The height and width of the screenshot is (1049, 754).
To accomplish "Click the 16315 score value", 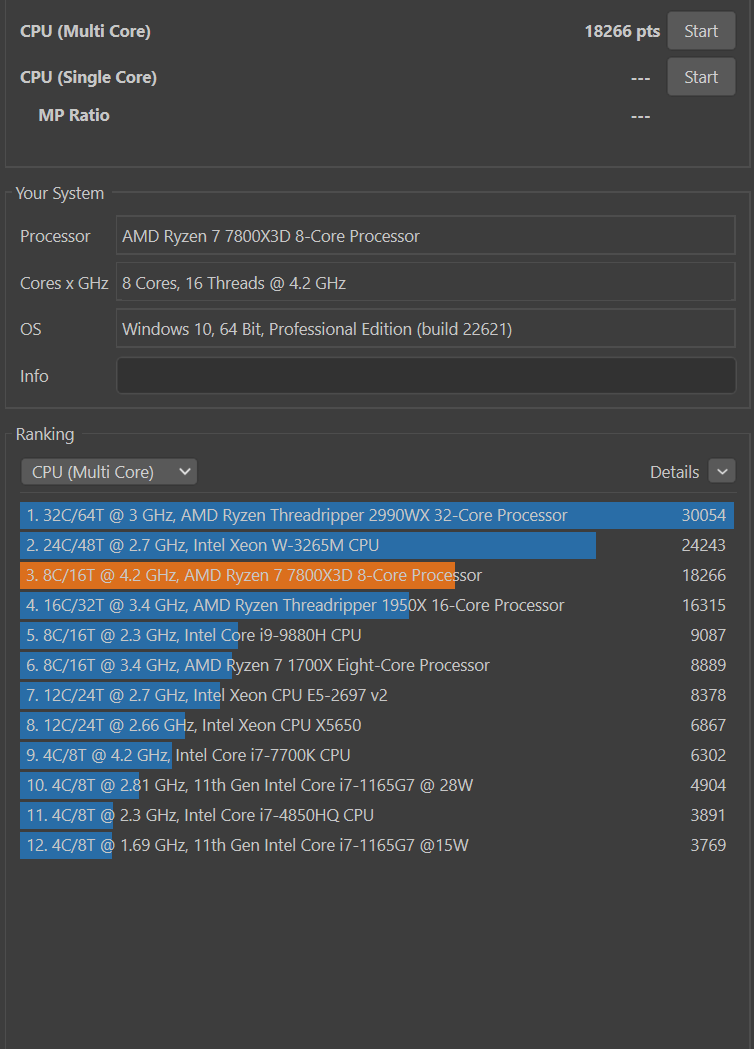I will click(703, 605).
